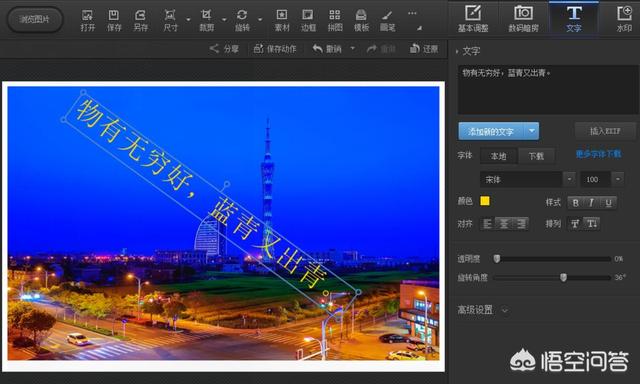This screenshot has height=384, width=640.
Task: Select the 旋转 rotate tool
Action: pyautogui.click(x=242, y=20)
